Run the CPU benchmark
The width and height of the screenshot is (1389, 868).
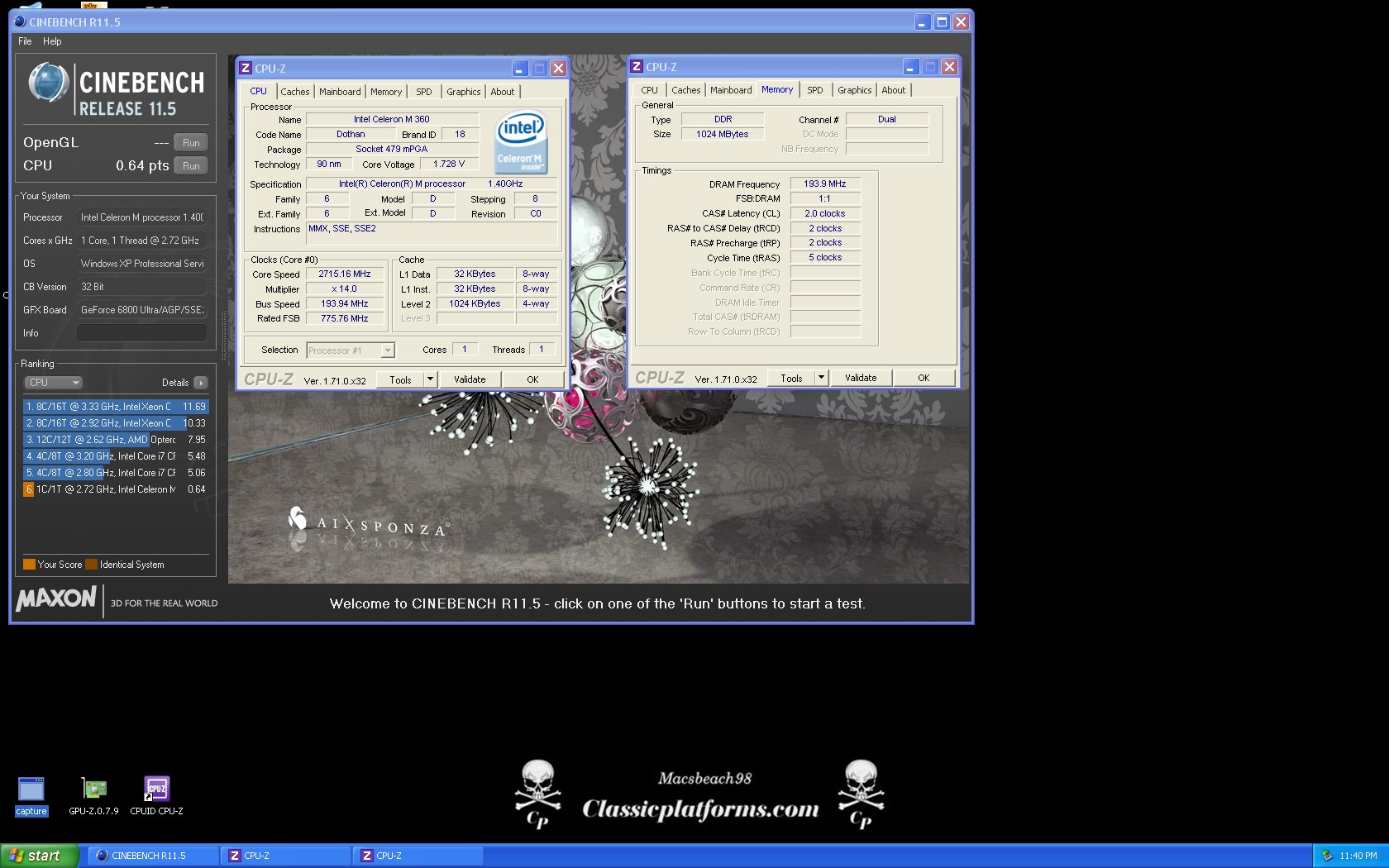tap(191, 166)
